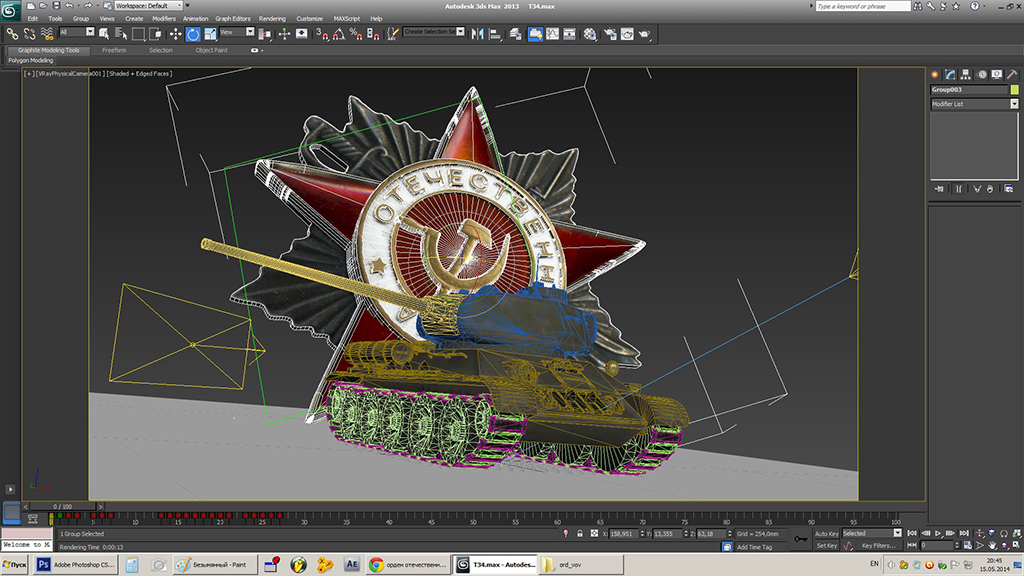1024x576 pixels.
Task: Click Bind to Space Warp icon
Action: point(47,34)
